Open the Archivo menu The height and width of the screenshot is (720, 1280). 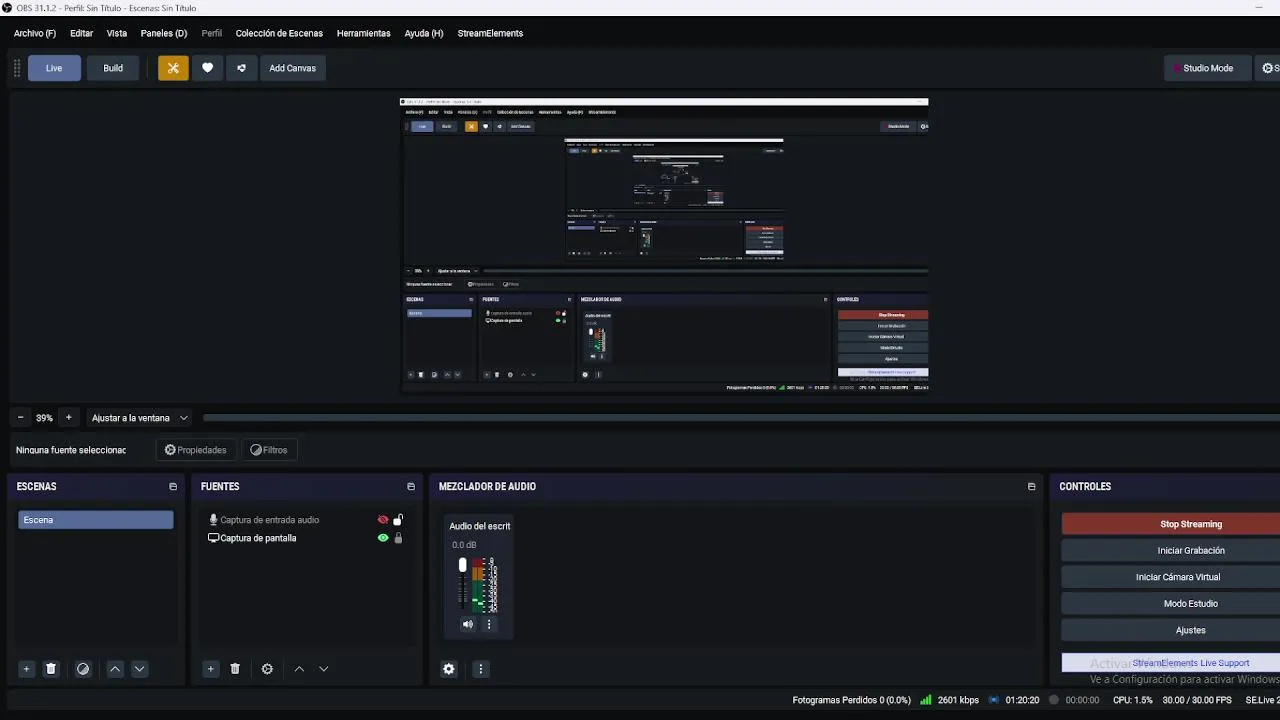[x=35, y=33]
